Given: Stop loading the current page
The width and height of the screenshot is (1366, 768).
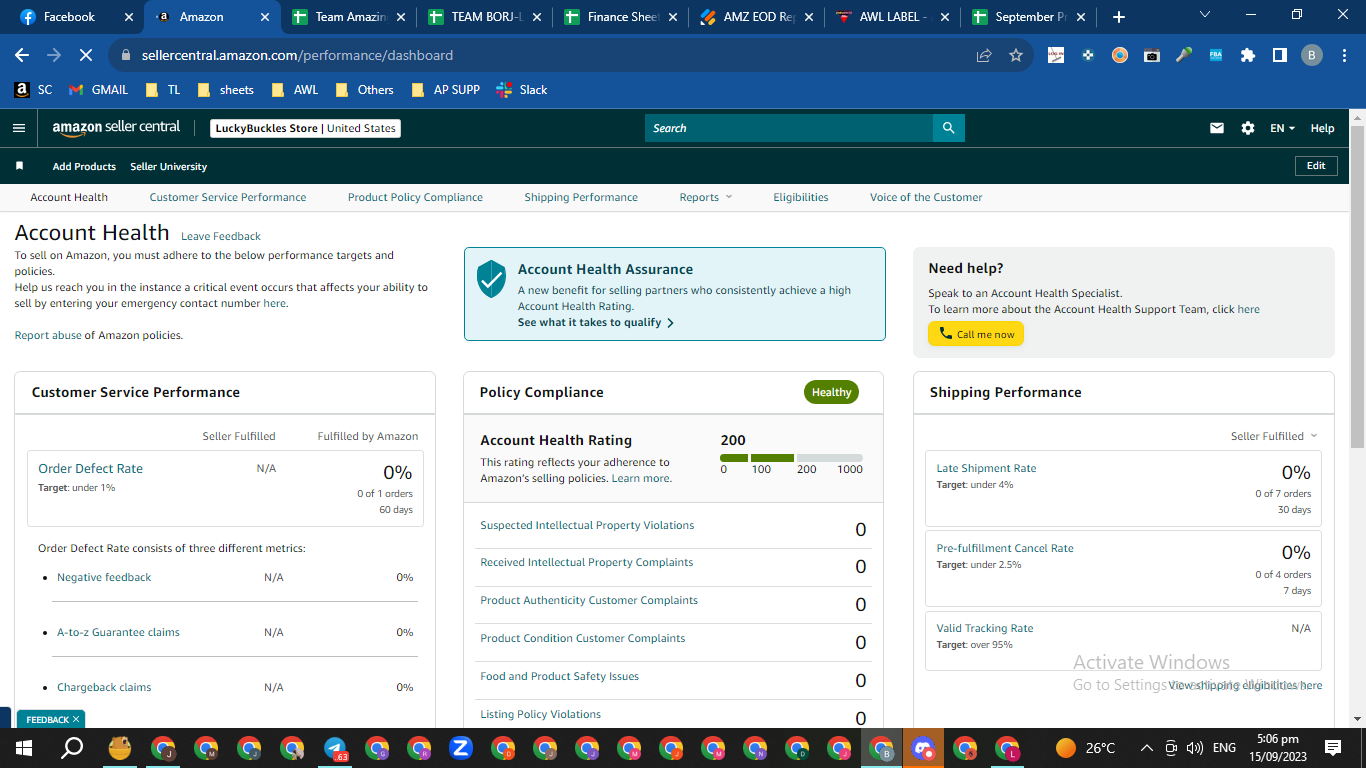Looking at the screenshot, I should tap(86, 55).
